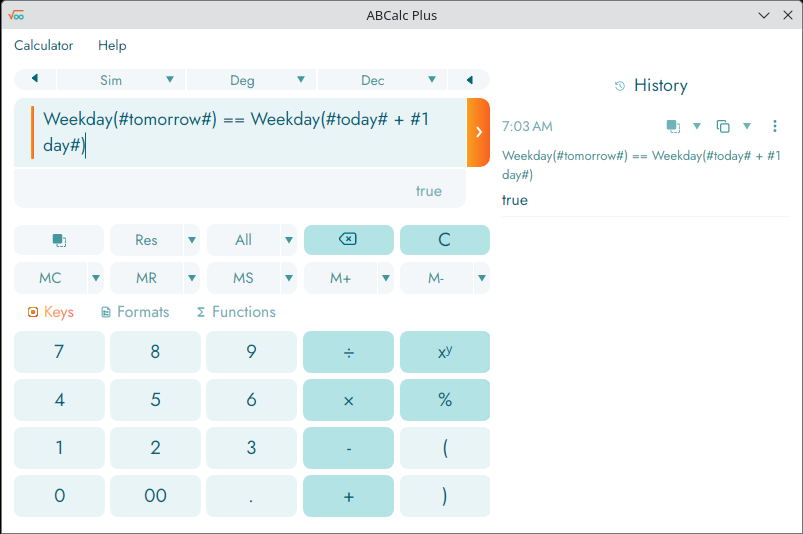Switch to the Functions tab

click(x=235, y=312)
